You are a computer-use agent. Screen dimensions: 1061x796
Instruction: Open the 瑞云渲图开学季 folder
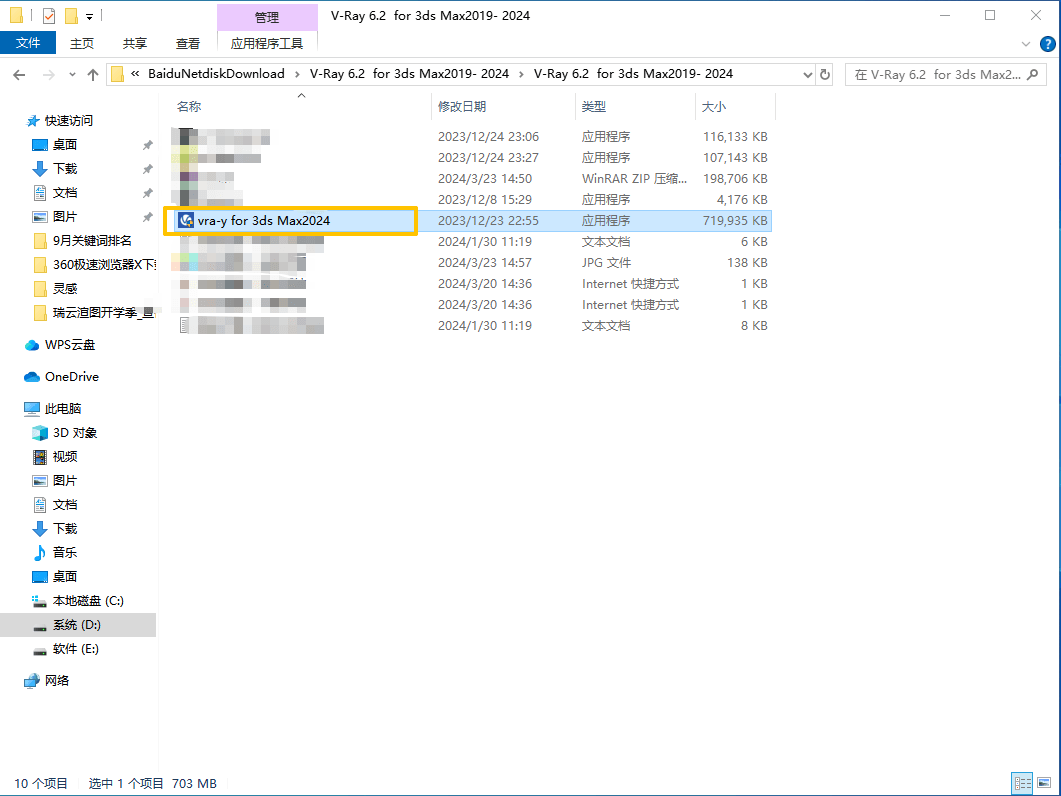(x=95, y=313)
